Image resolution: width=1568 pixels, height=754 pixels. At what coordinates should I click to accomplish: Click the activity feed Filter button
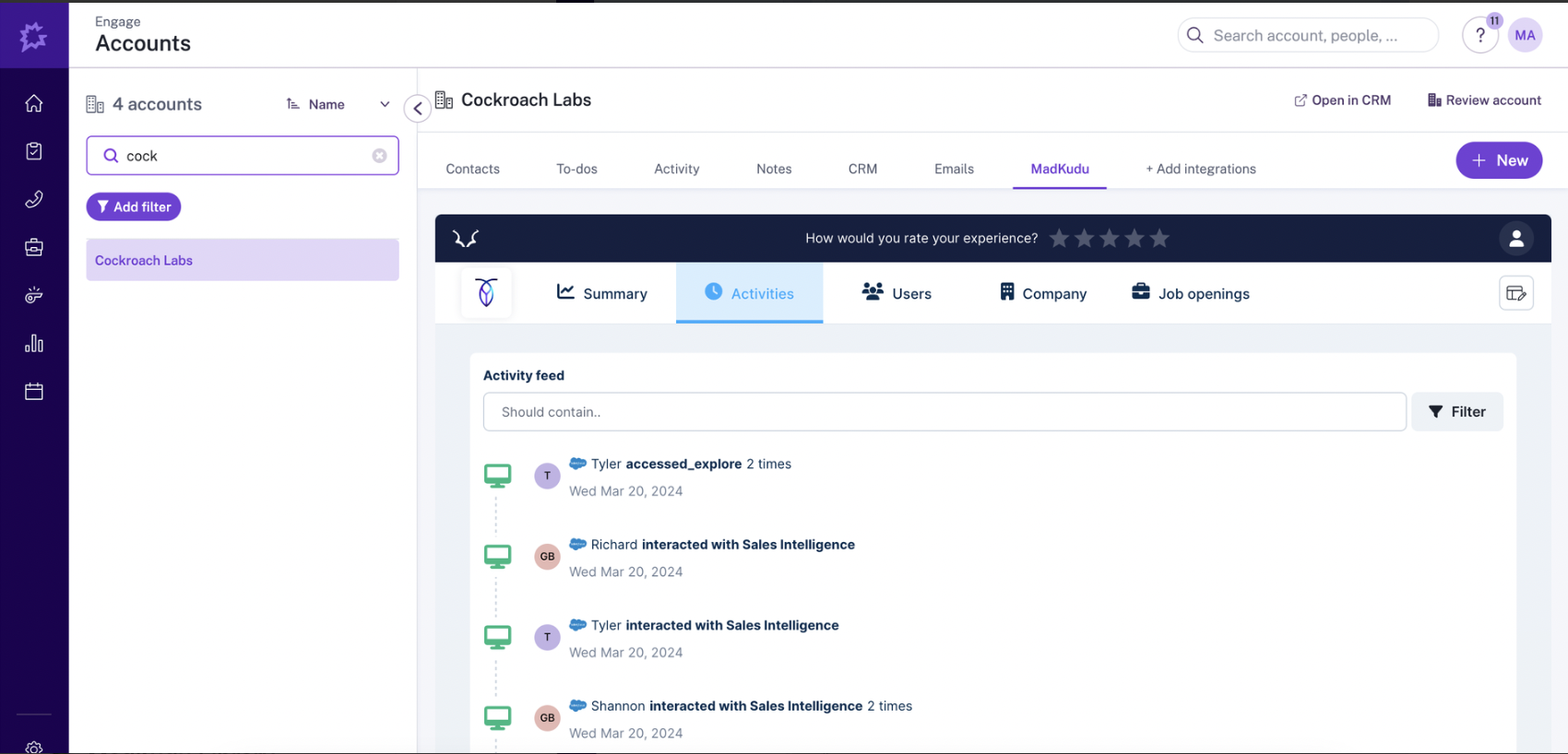(x=1457, y=412)
